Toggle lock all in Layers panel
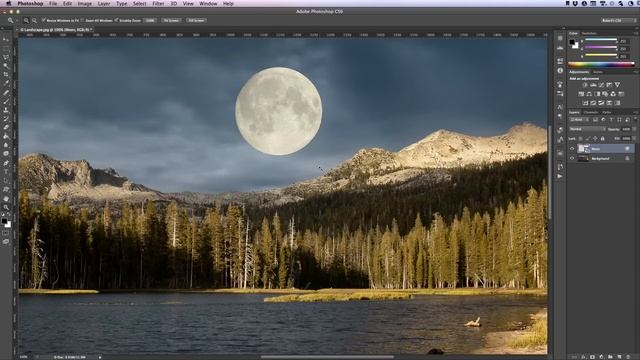The width and height of the screenshot is (640, 360). [602, 139]
